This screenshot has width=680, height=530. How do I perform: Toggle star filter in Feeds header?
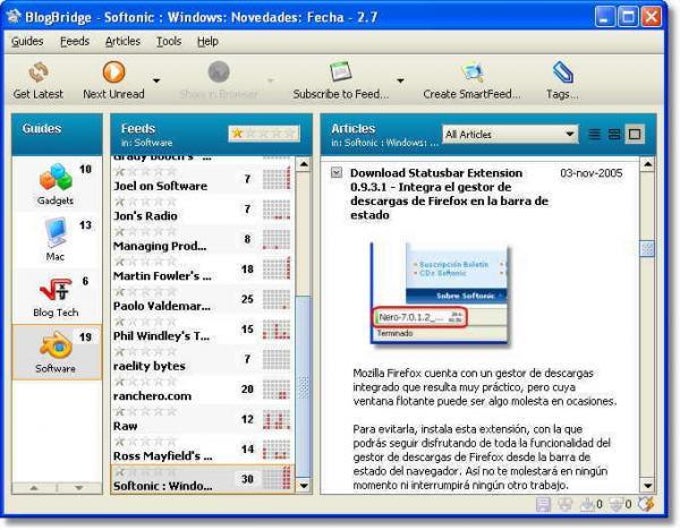point(264,134)
